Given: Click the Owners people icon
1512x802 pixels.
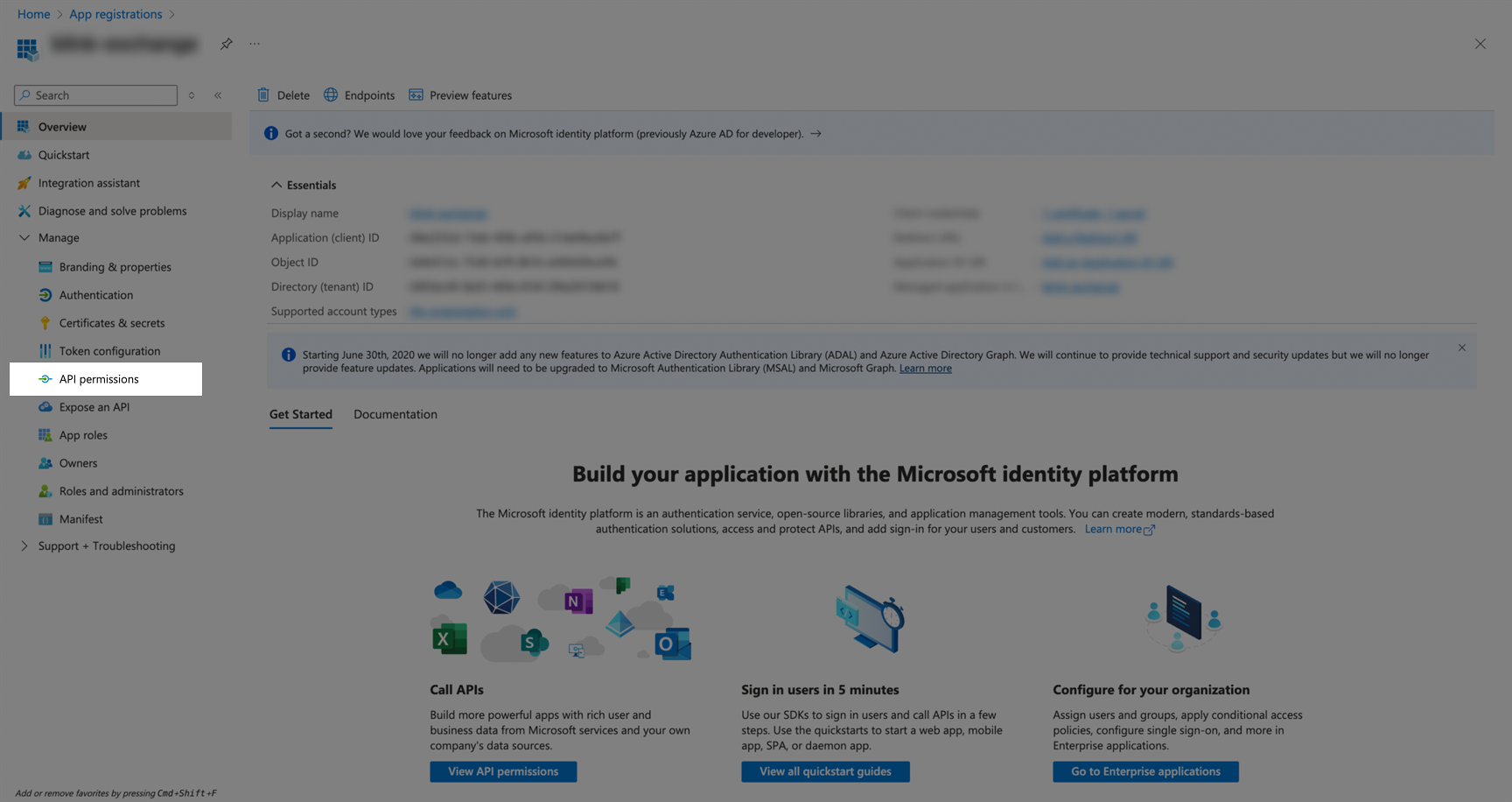Looking at the screenshot, I should coord(45,463).
